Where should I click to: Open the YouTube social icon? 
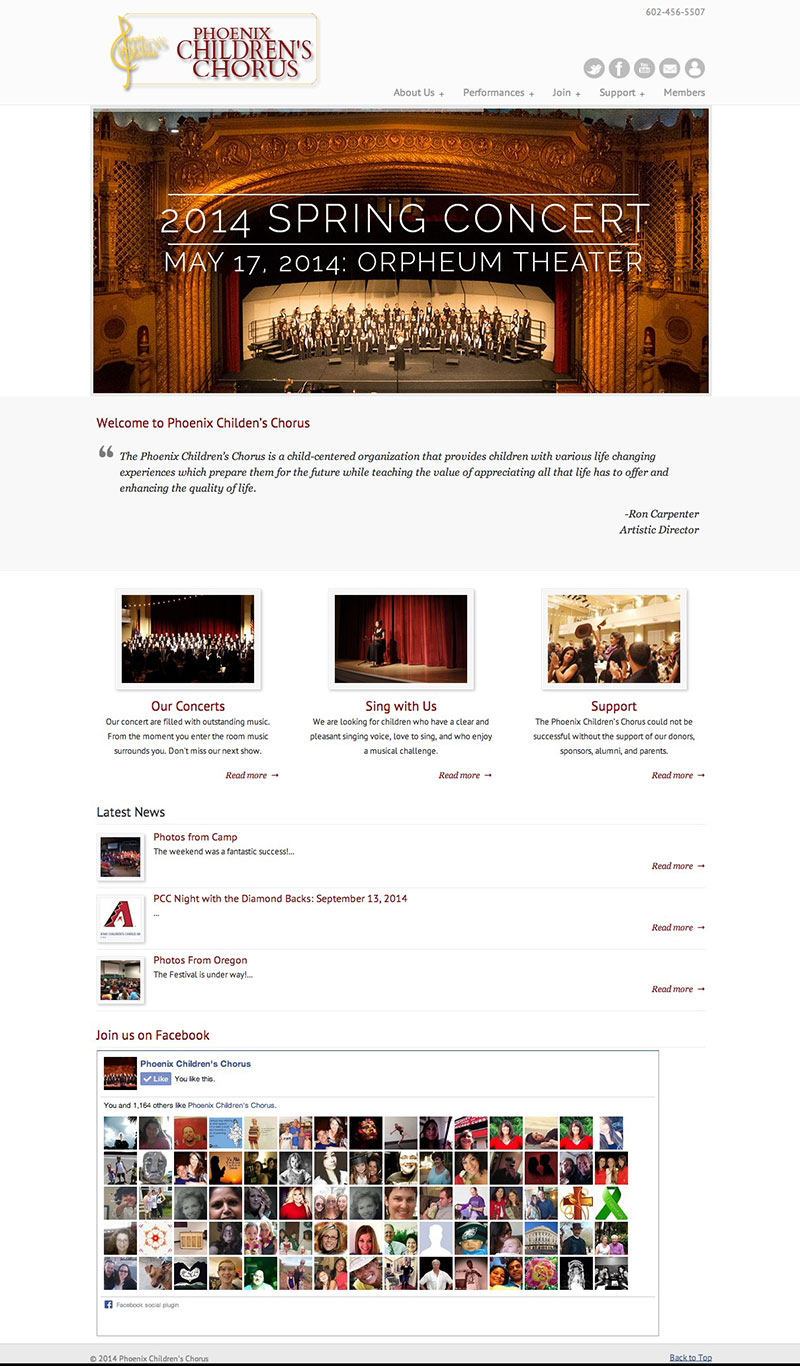645,68
